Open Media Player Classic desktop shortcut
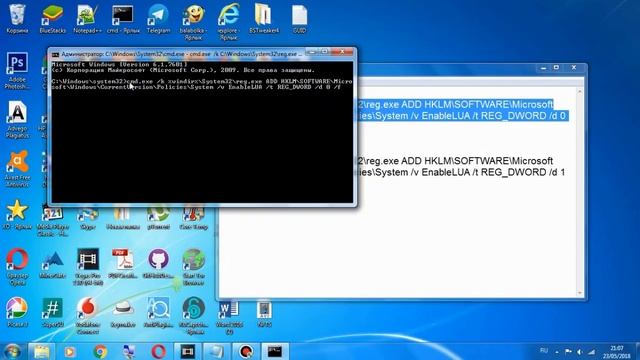The image size is (640, 360). coord(53,220)
